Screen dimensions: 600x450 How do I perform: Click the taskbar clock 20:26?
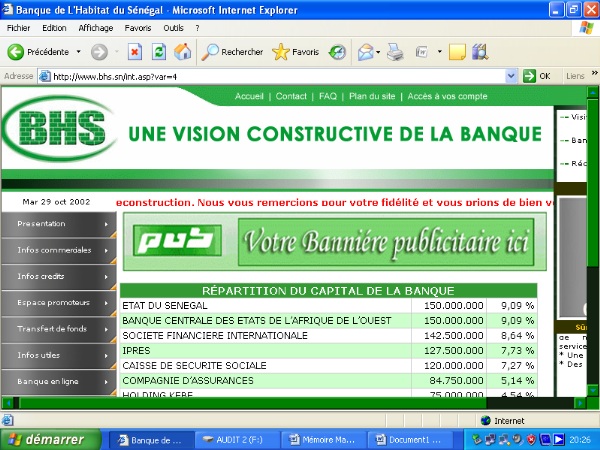pos(580,440)
